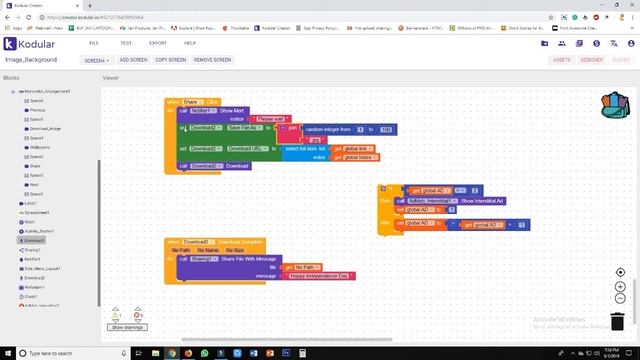
Task: Zoom in the blocks workspace
Action: click(x=620, y=287)
